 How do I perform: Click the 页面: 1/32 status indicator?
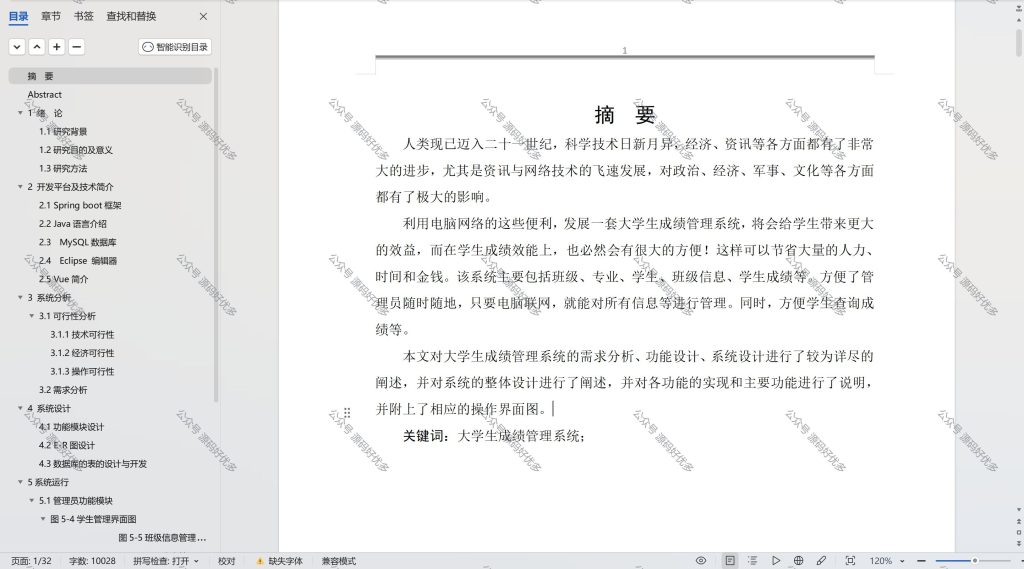tap(31, 561)
